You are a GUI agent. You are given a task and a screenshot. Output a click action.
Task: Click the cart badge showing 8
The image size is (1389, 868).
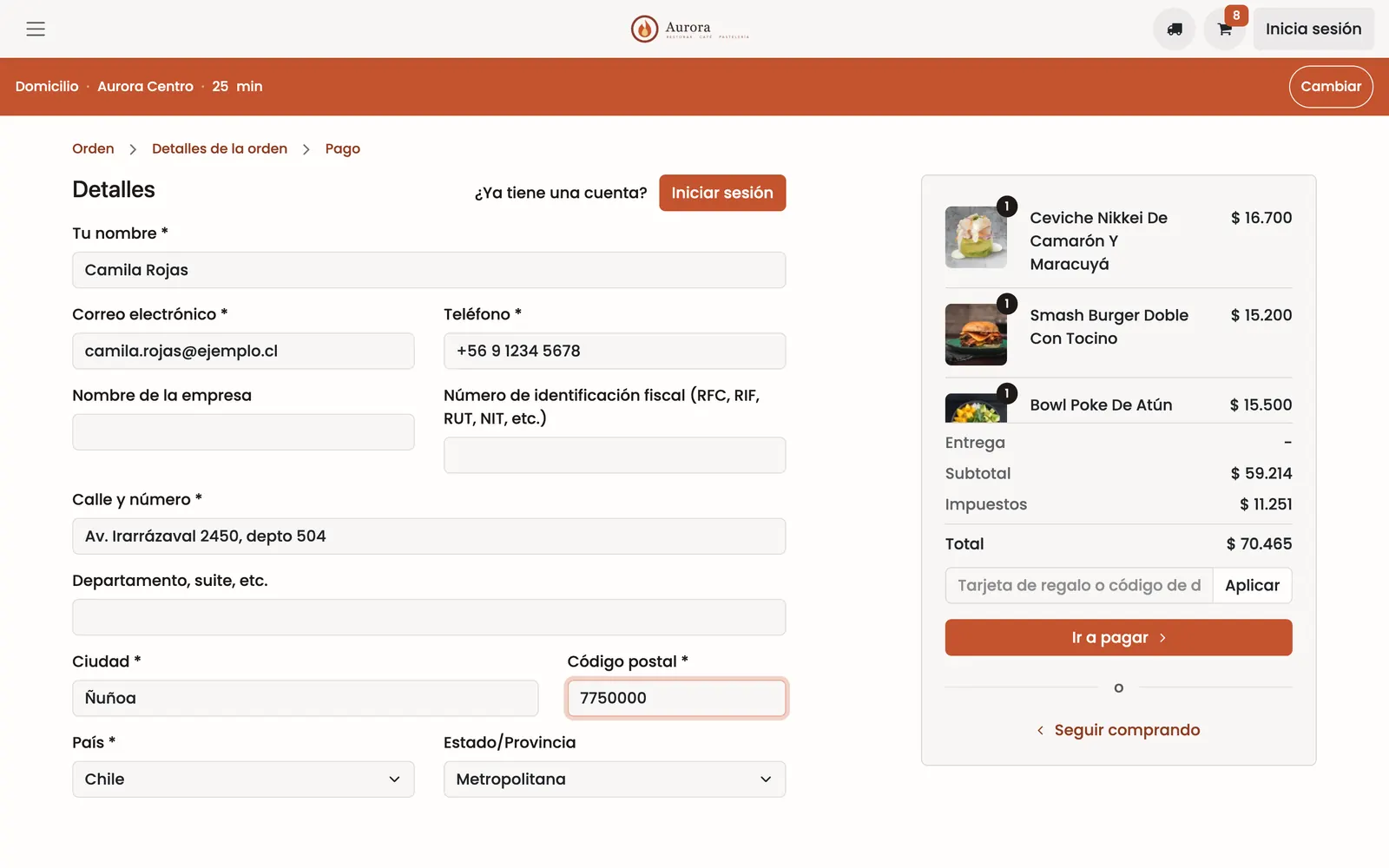click(x=1236, y=16)
